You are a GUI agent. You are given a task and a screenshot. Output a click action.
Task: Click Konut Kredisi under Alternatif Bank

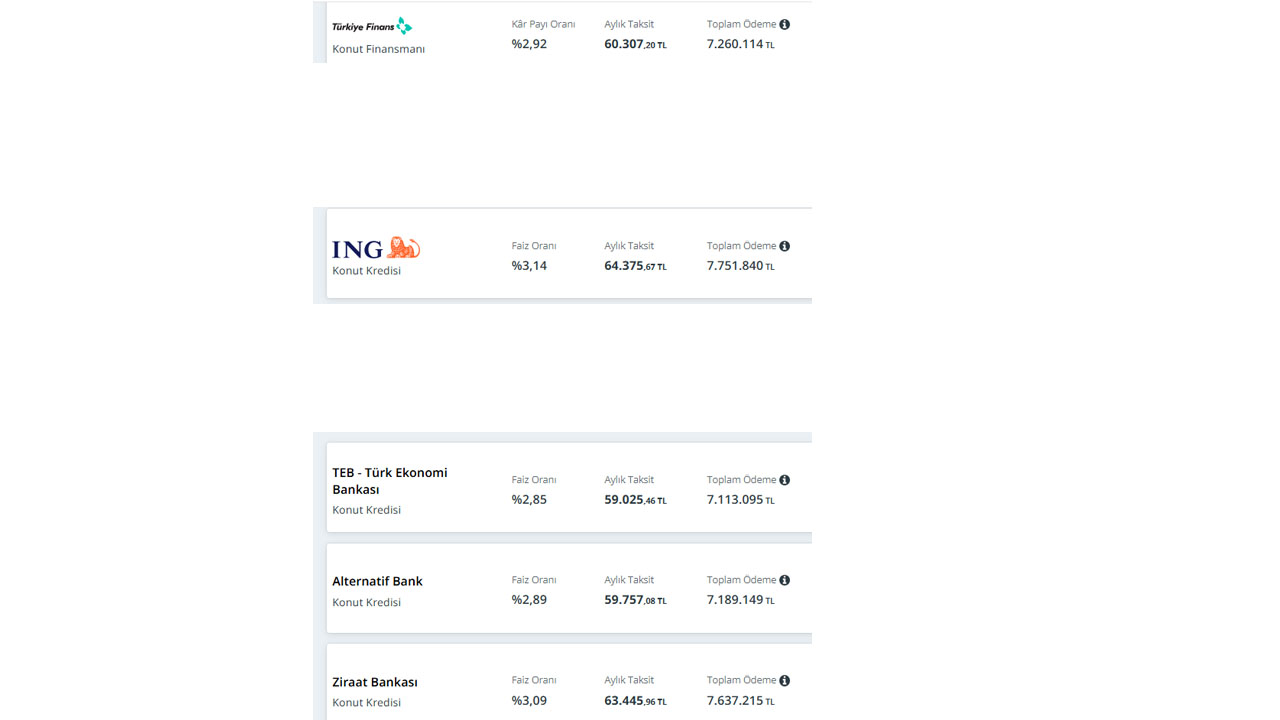coord(366,602)
